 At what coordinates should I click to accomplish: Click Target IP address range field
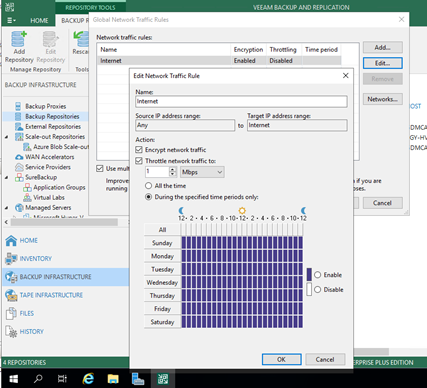[x=297, y=125]
